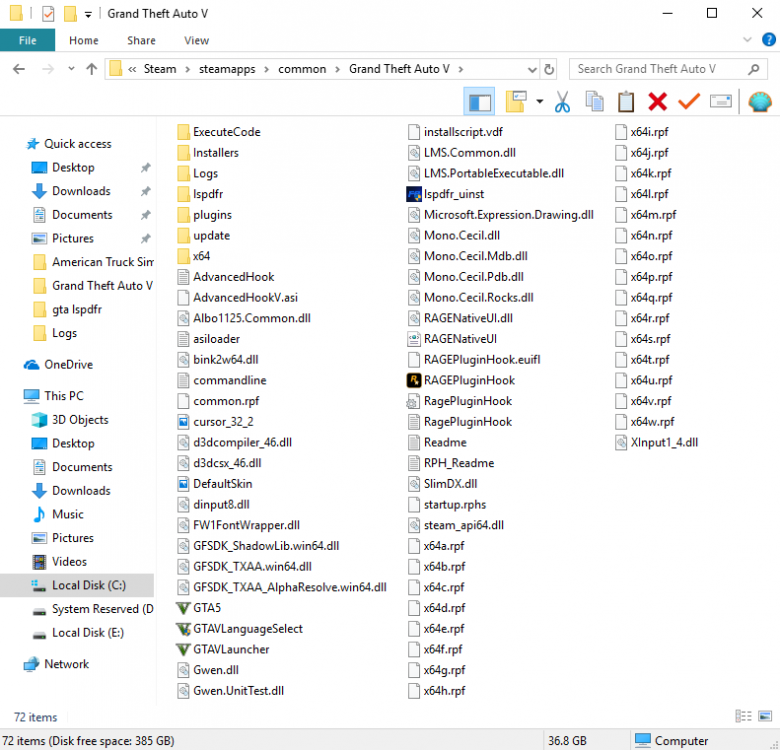This screenshot has height=750, width=780.
Task: Click the Copy toolbar icon
Action: click(594, 102)
